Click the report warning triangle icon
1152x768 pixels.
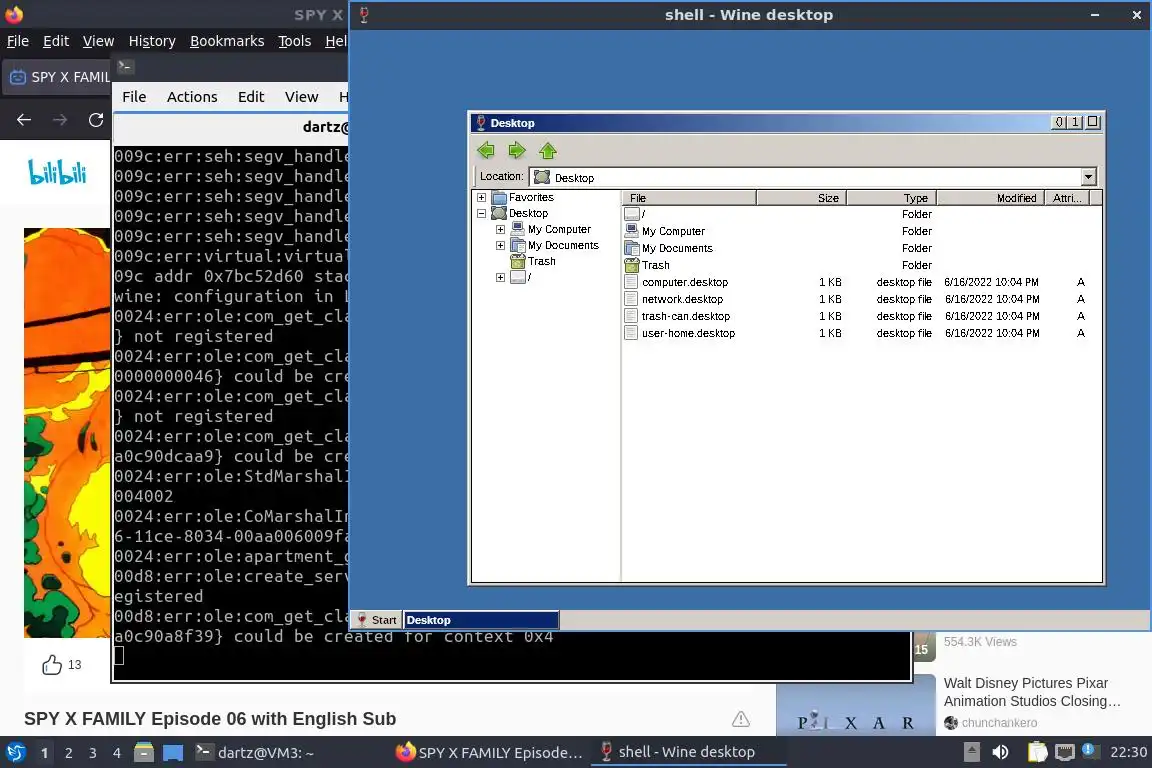741,719
